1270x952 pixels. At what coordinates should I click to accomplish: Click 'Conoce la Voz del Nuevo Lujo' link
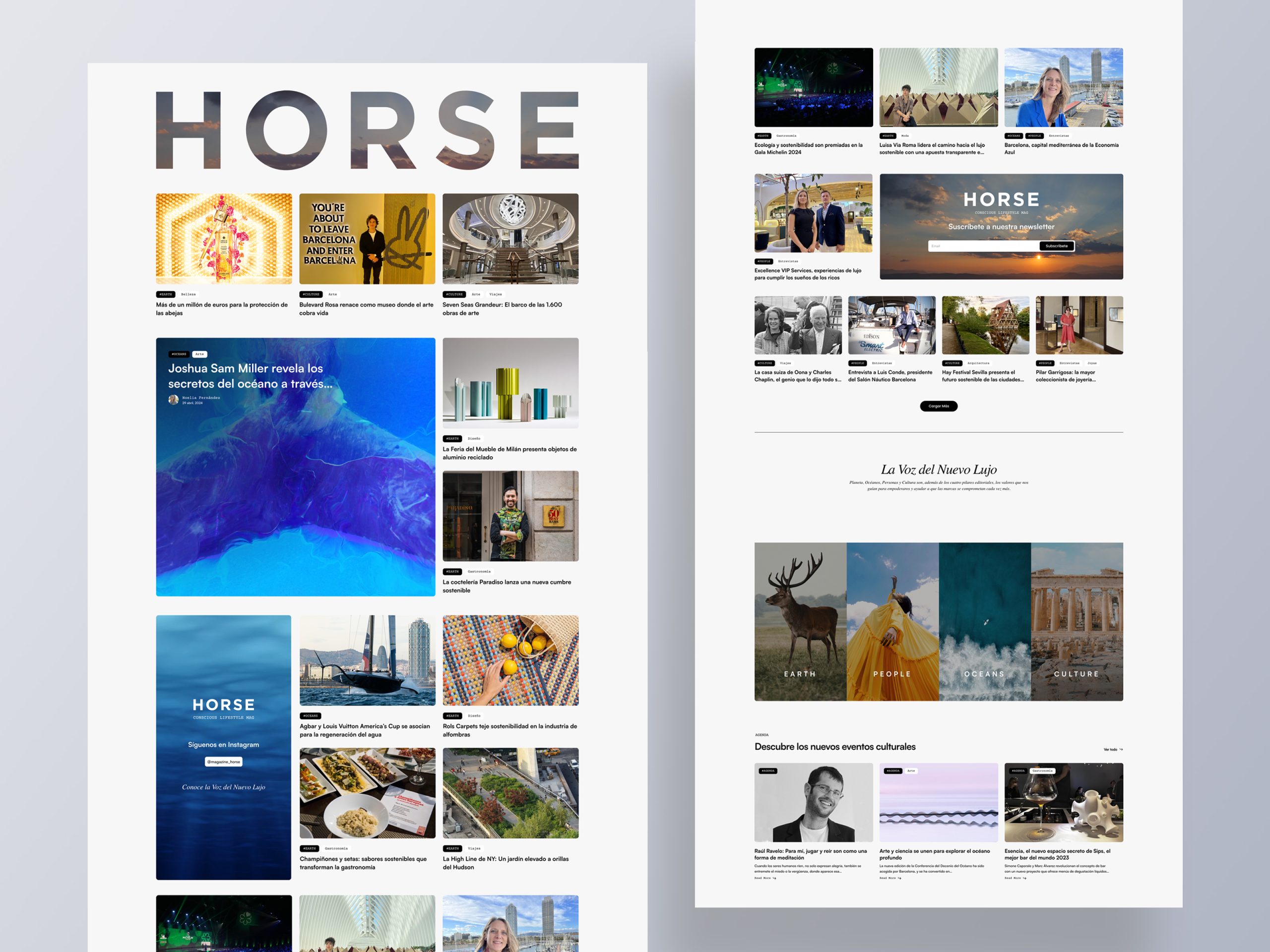tap(223, 787)
